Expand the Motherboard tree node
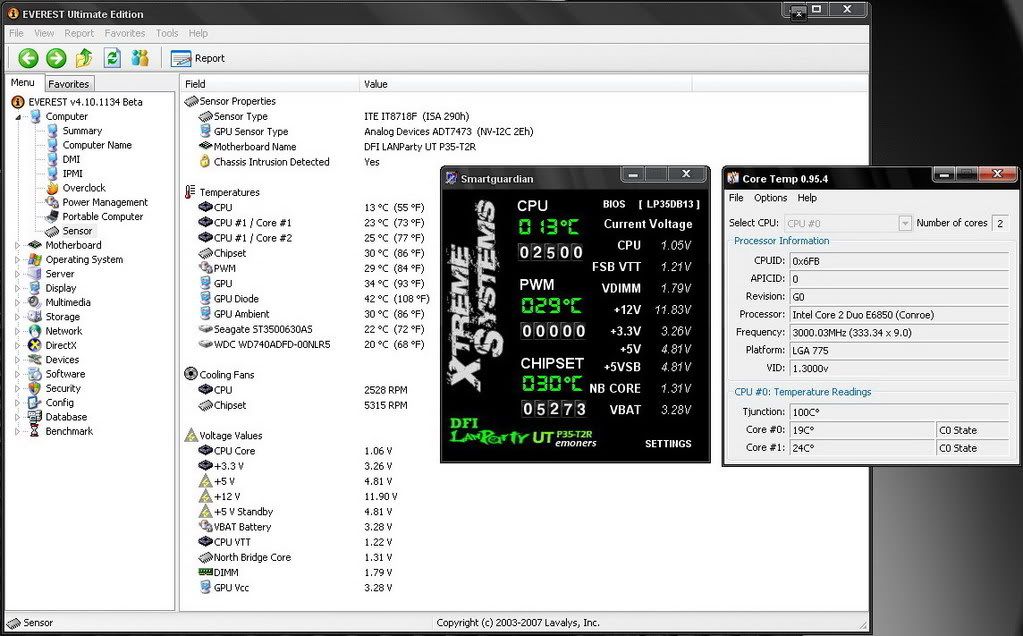 tap(17, 245)
